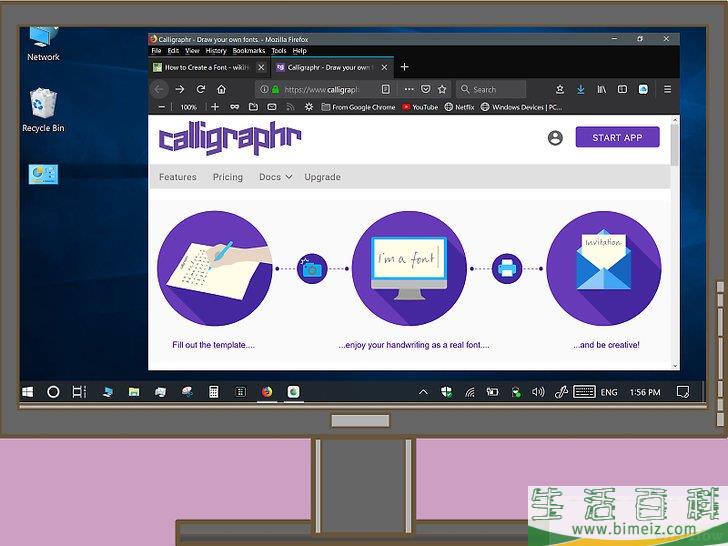Open the History menu

click(x=216, y=51)
